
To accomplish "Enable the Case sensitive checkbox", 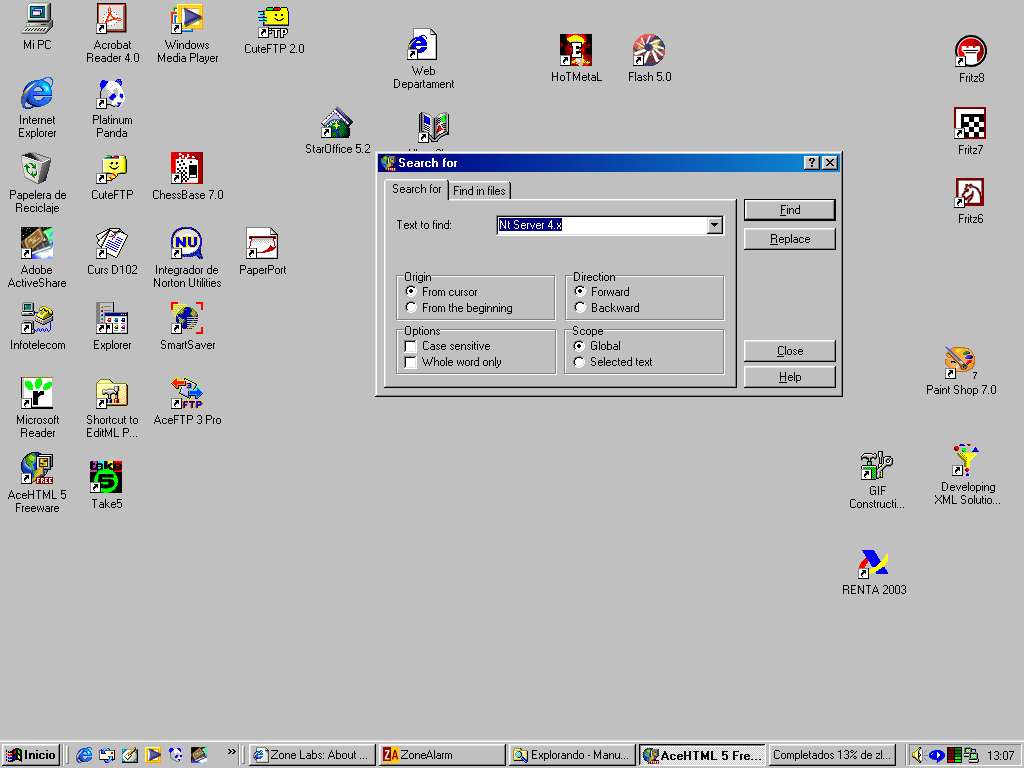I will coord(411,346).
